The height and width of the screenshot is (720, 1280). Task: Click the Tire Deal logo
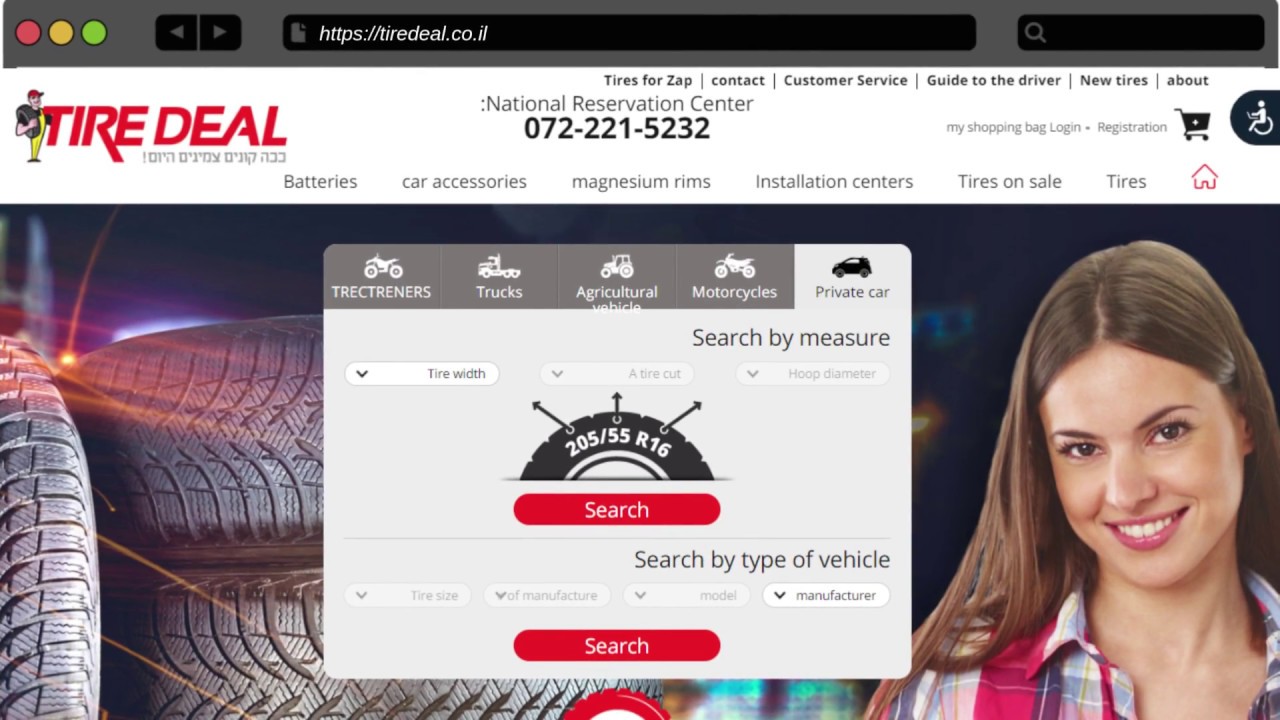pos(151,127)
